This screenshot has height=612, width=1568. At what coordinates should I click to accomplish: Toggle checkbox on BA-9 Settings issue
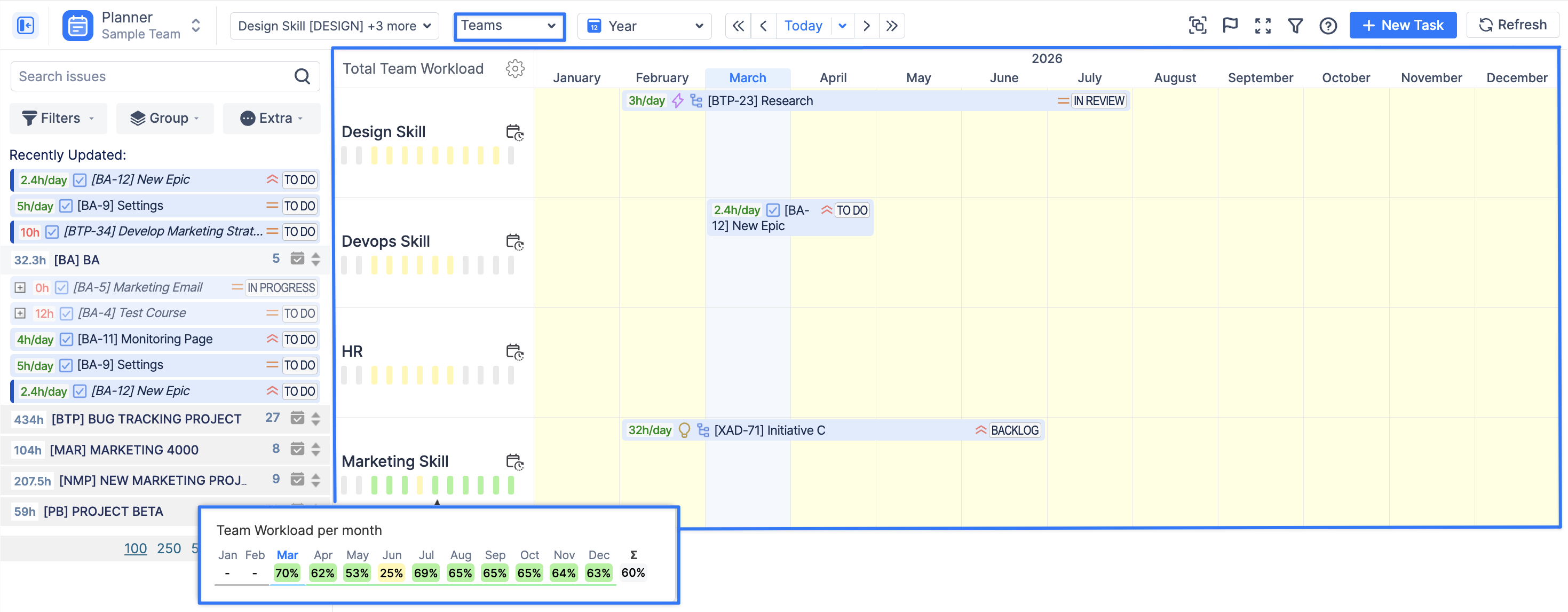pyautogui.click(x=66, y=206)
